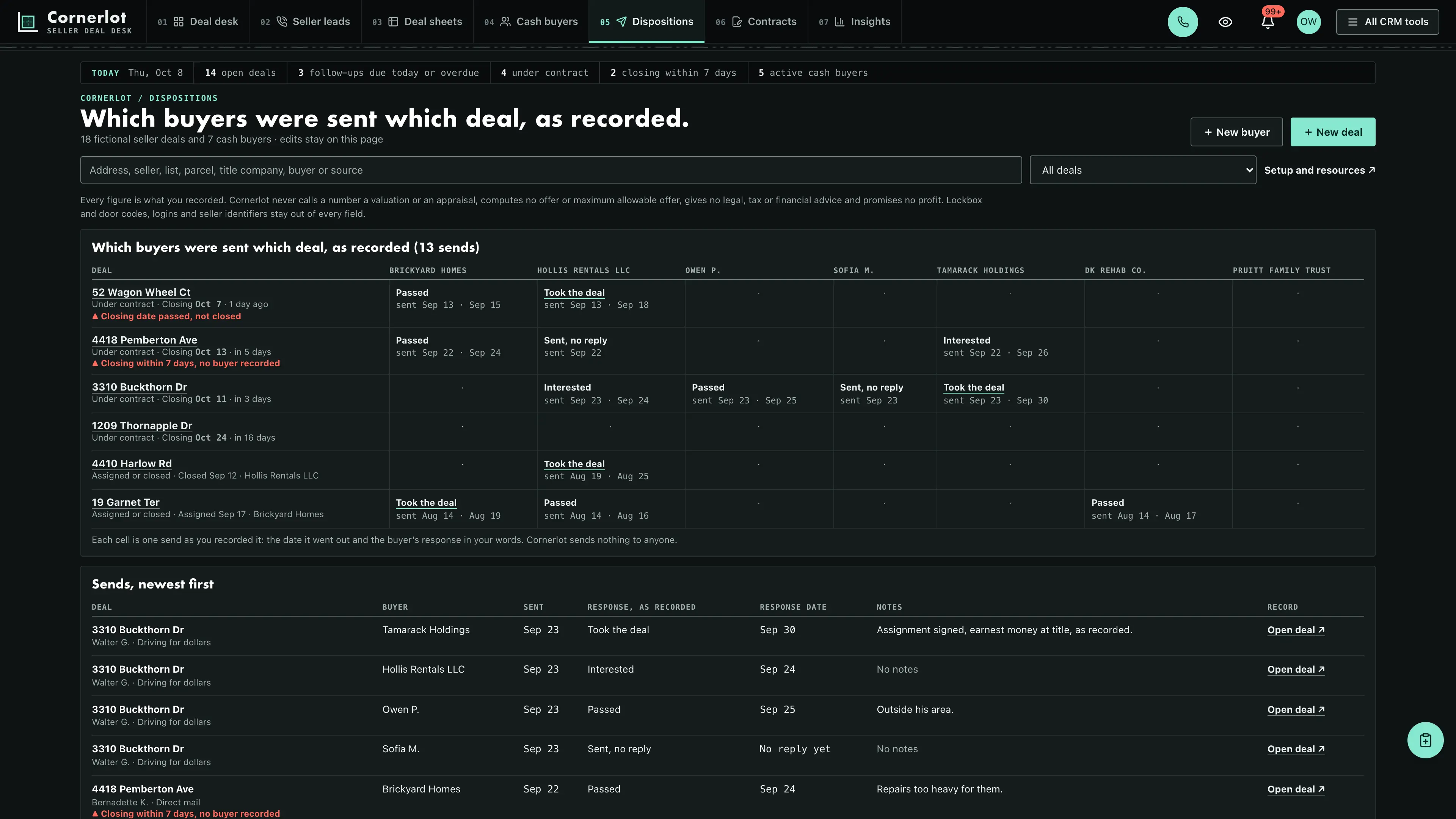
Task: Switch to the Cash buyers tab
Action: pyautogui.click(x=531, y=22)
